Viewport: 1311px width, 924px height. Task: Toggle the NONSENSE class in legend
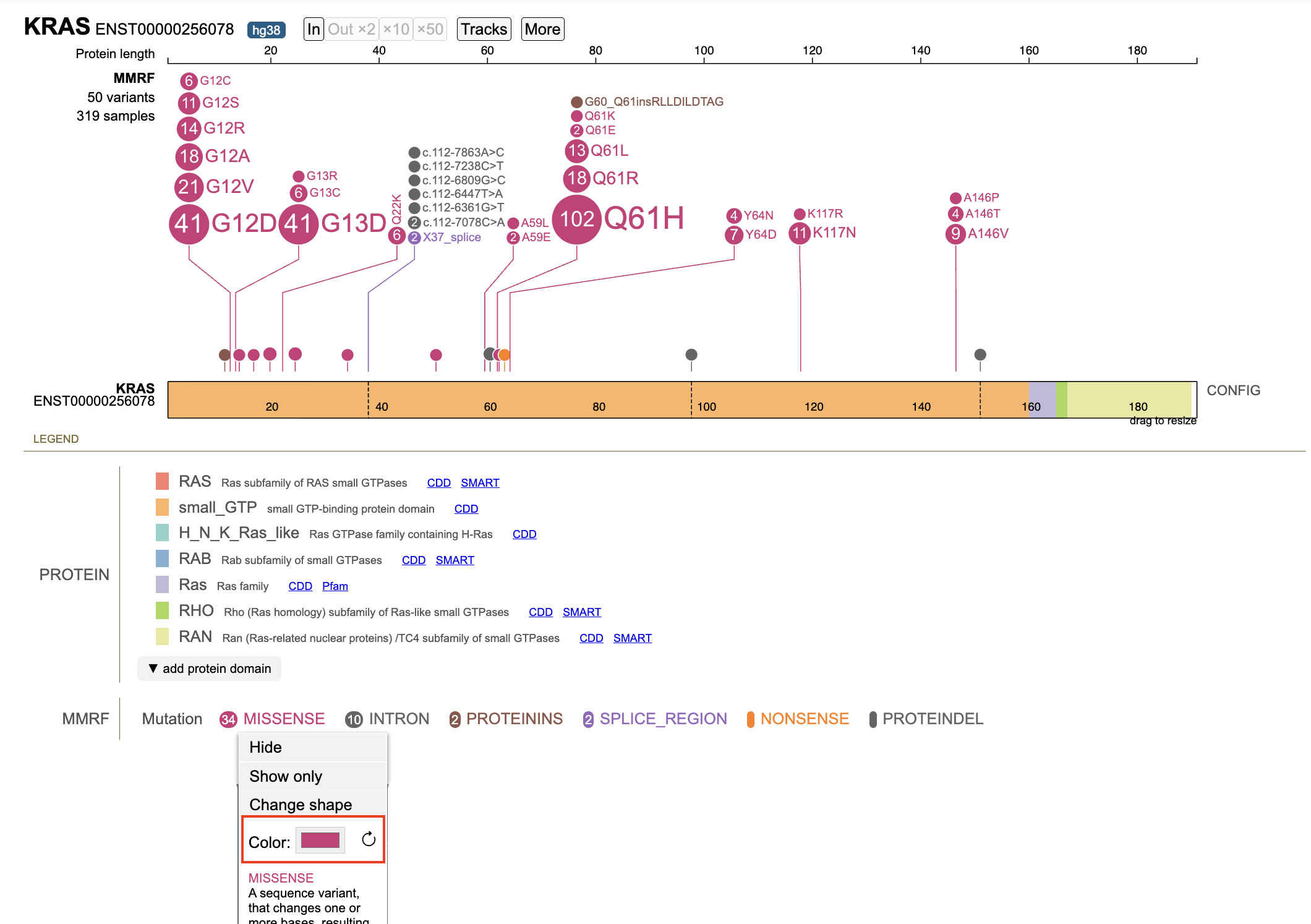click(x=798, y=719)
